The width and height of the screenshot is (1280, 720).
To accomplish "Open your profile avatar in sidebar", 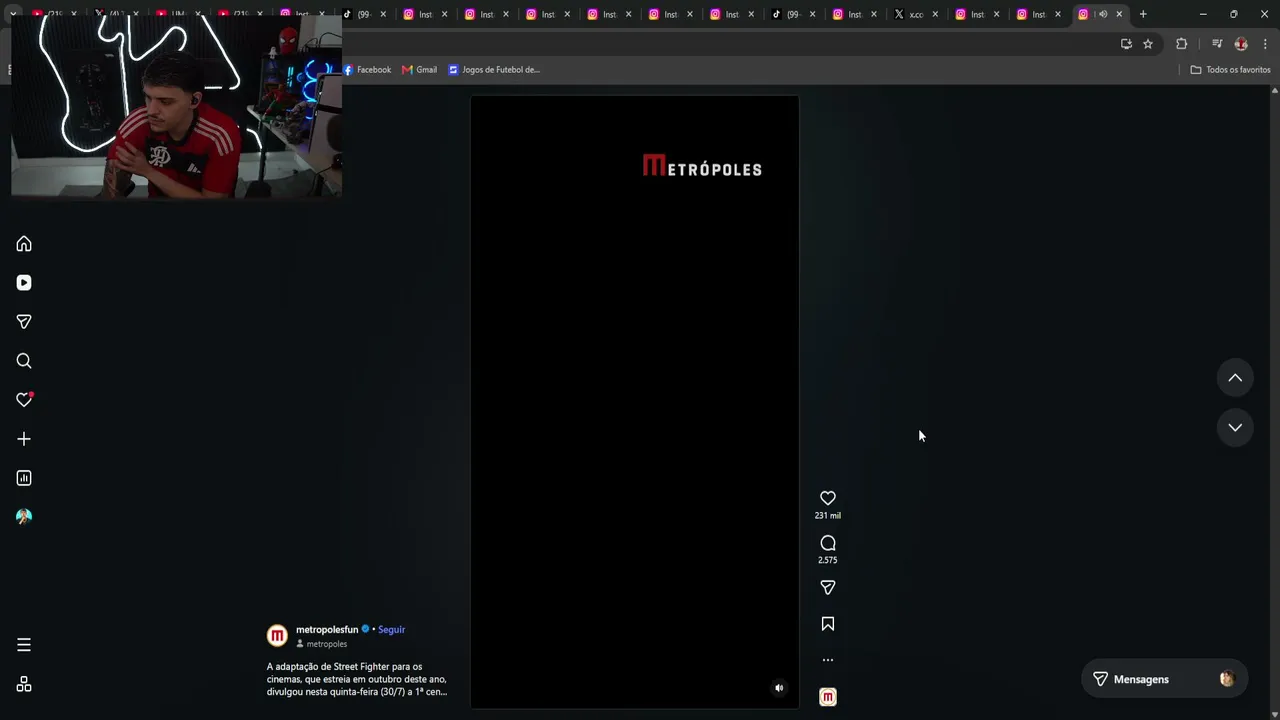I will [x=24, y=517].
